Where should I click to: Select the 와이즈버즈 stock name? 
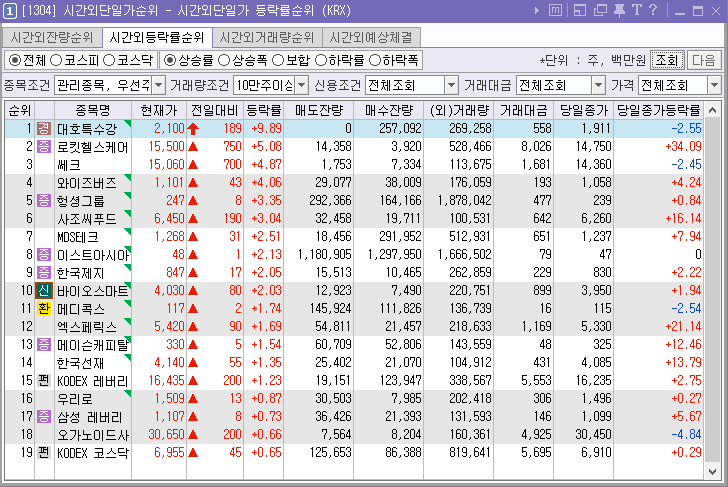[86, 183]
